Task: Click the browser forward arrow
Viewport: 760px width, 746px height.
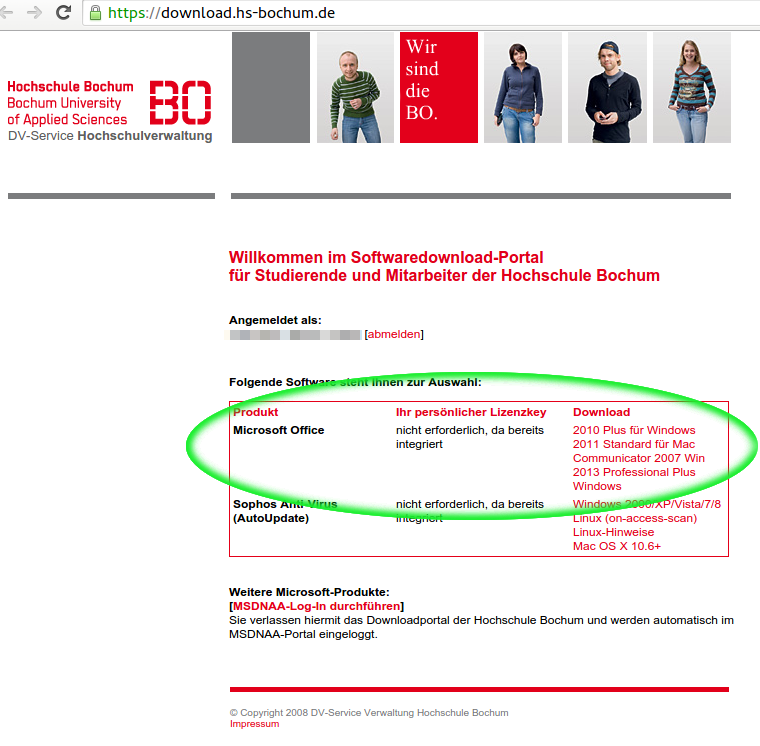Action: (x=35, y=13)
